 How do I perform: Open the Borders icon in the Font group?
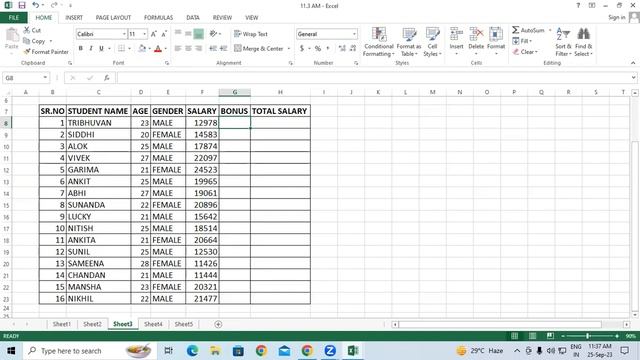coord(121,48)
